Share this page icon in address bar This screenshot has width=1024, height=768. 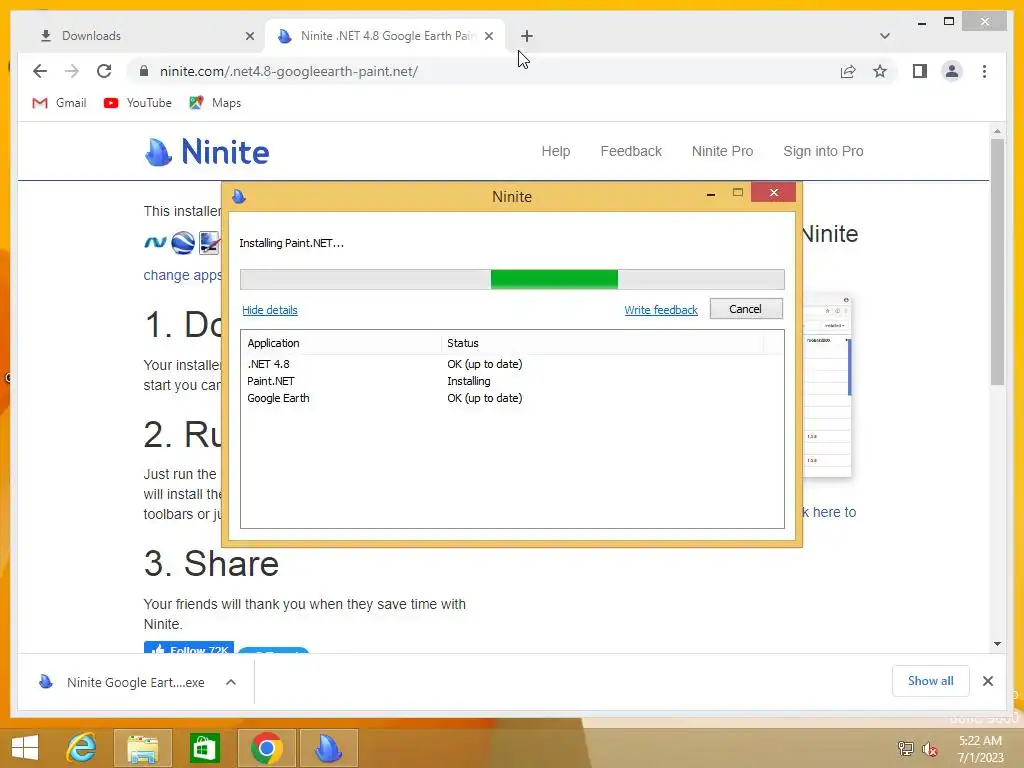848,71
